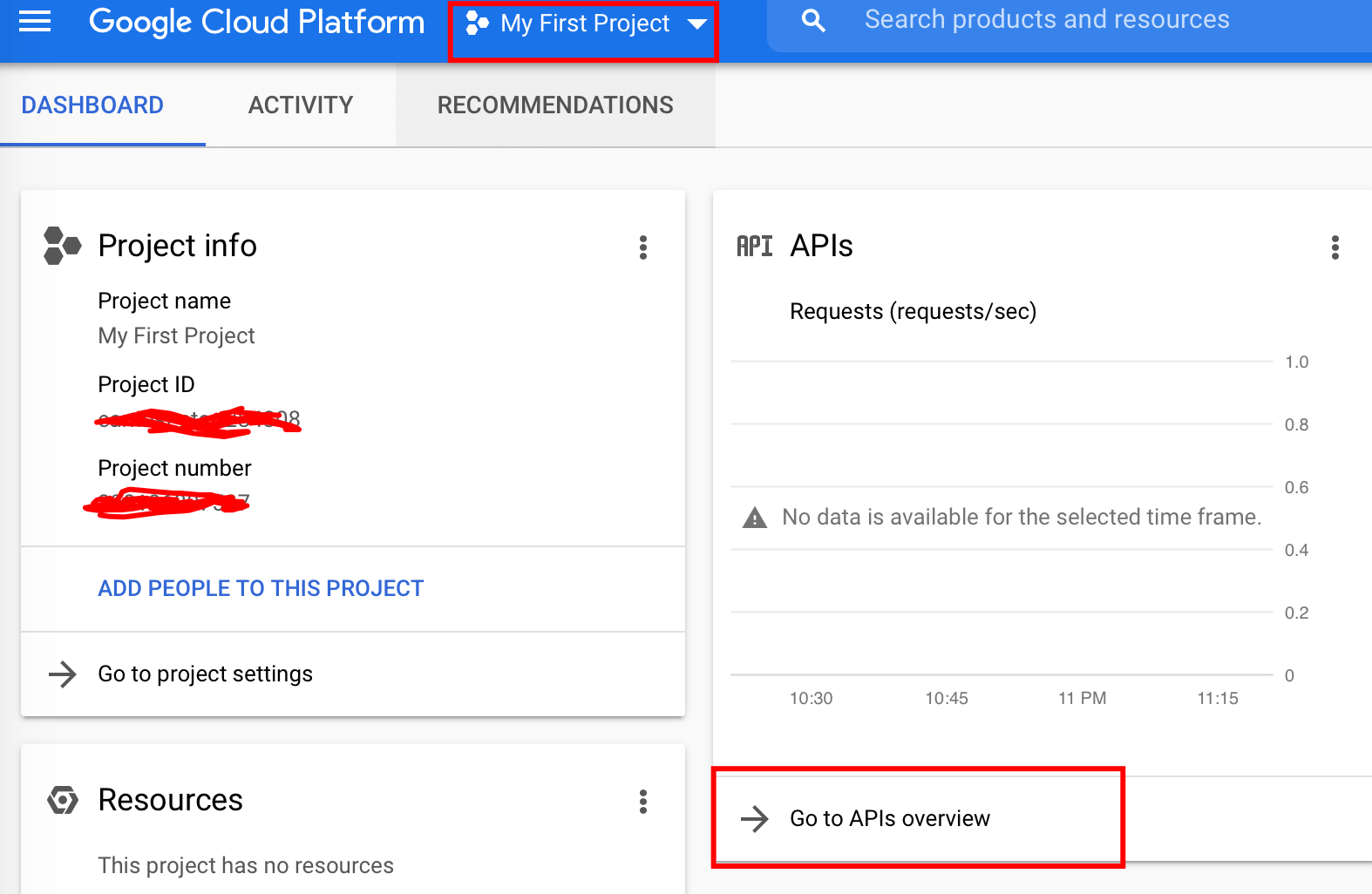1372x894 pixels.
Task: Click the 1.0 y-axis value
Action: tap(1297, 362)
